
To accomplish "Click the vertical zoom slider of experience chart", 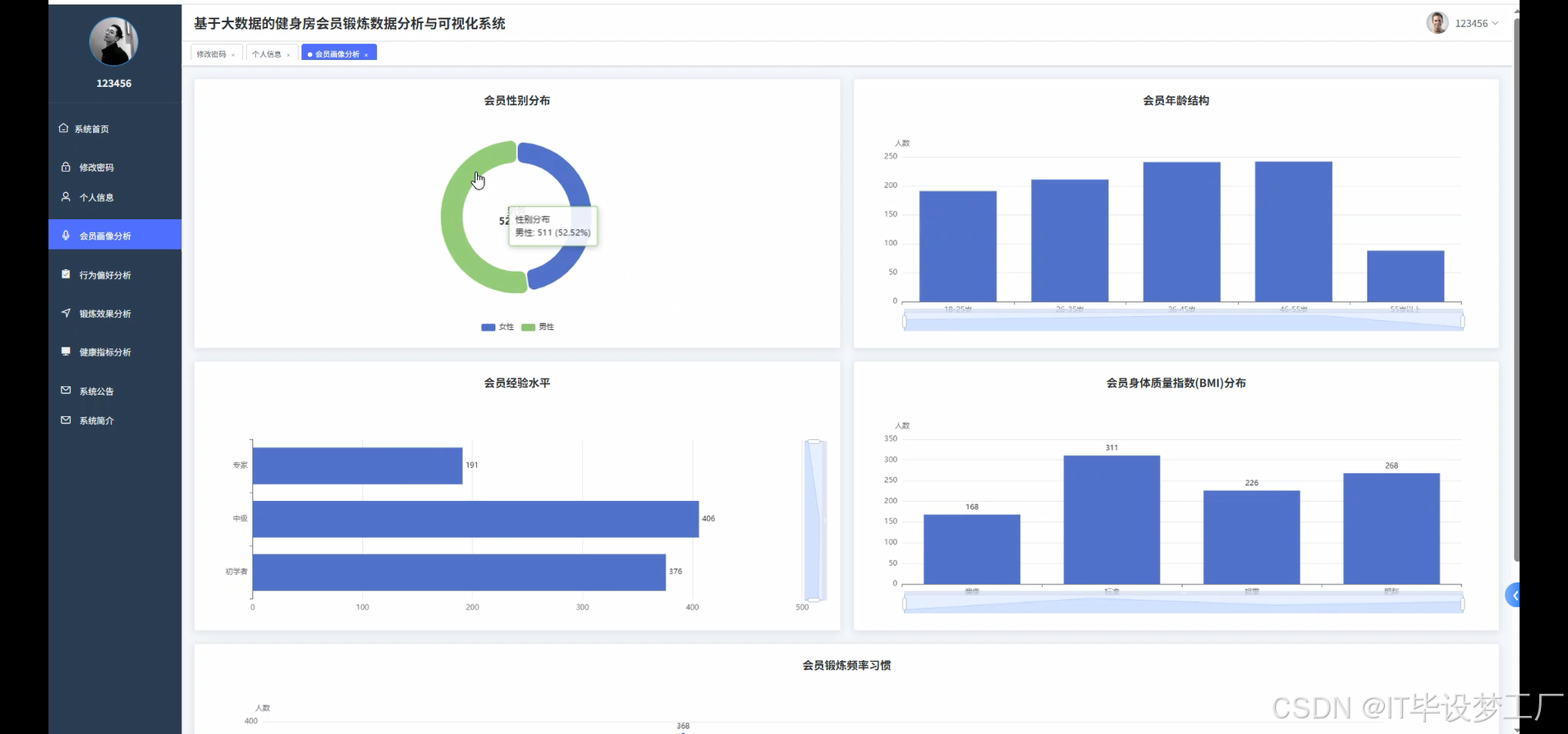I will click(814, 521).
